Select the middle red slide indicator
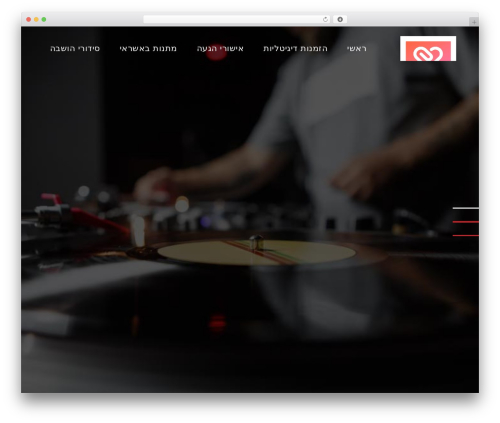Image resolution: width=500 pixels, height=423 pixels. [x=466, y=222]
